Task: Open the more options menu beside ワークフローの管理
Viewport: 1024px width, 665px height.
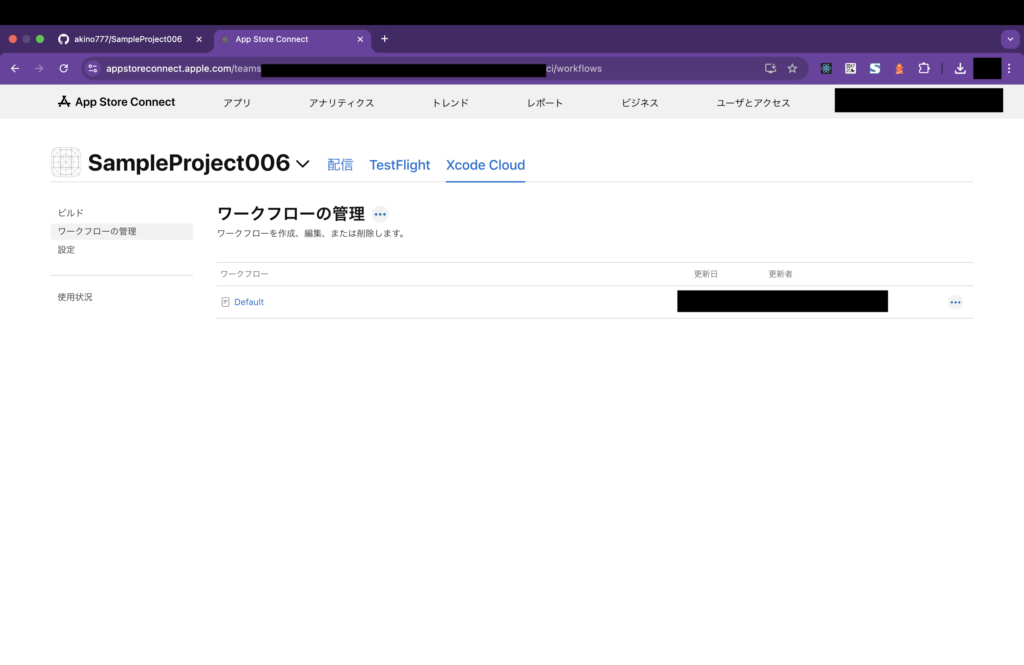Action: pyautogui.click(x=380, y=214)
